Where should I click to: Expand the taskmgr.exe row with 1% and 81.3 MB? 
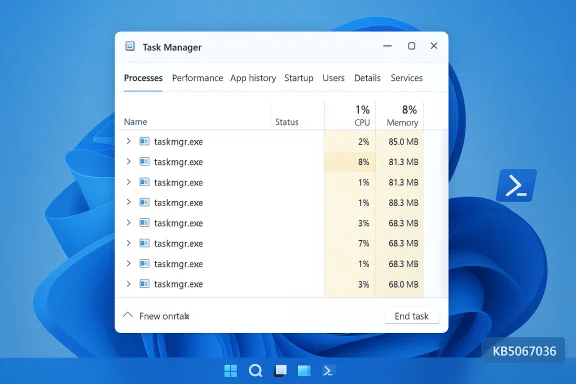tap(129, 182)
